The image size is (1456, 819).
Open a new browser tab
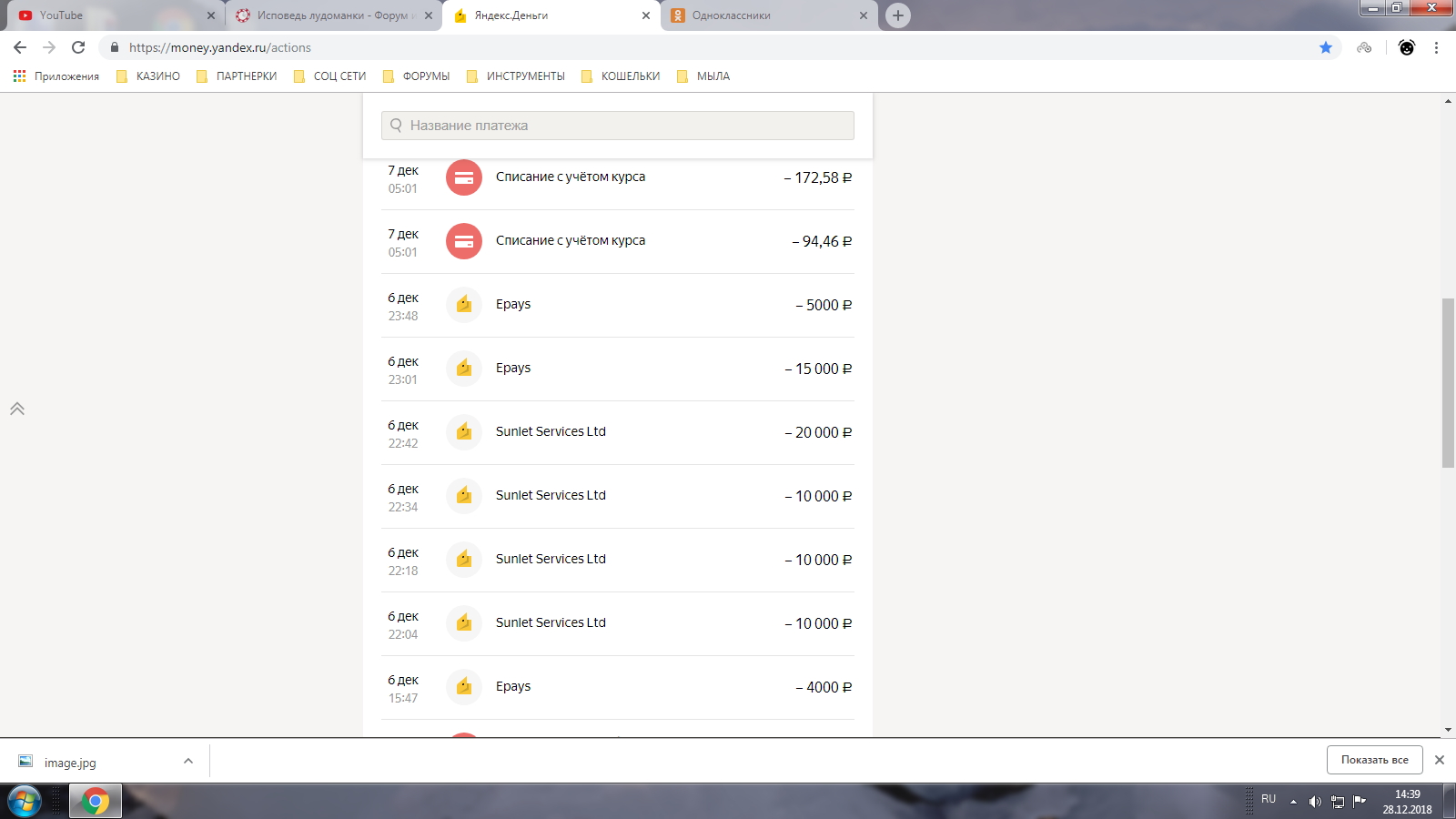pyautogui.click(x=897, y=15)
